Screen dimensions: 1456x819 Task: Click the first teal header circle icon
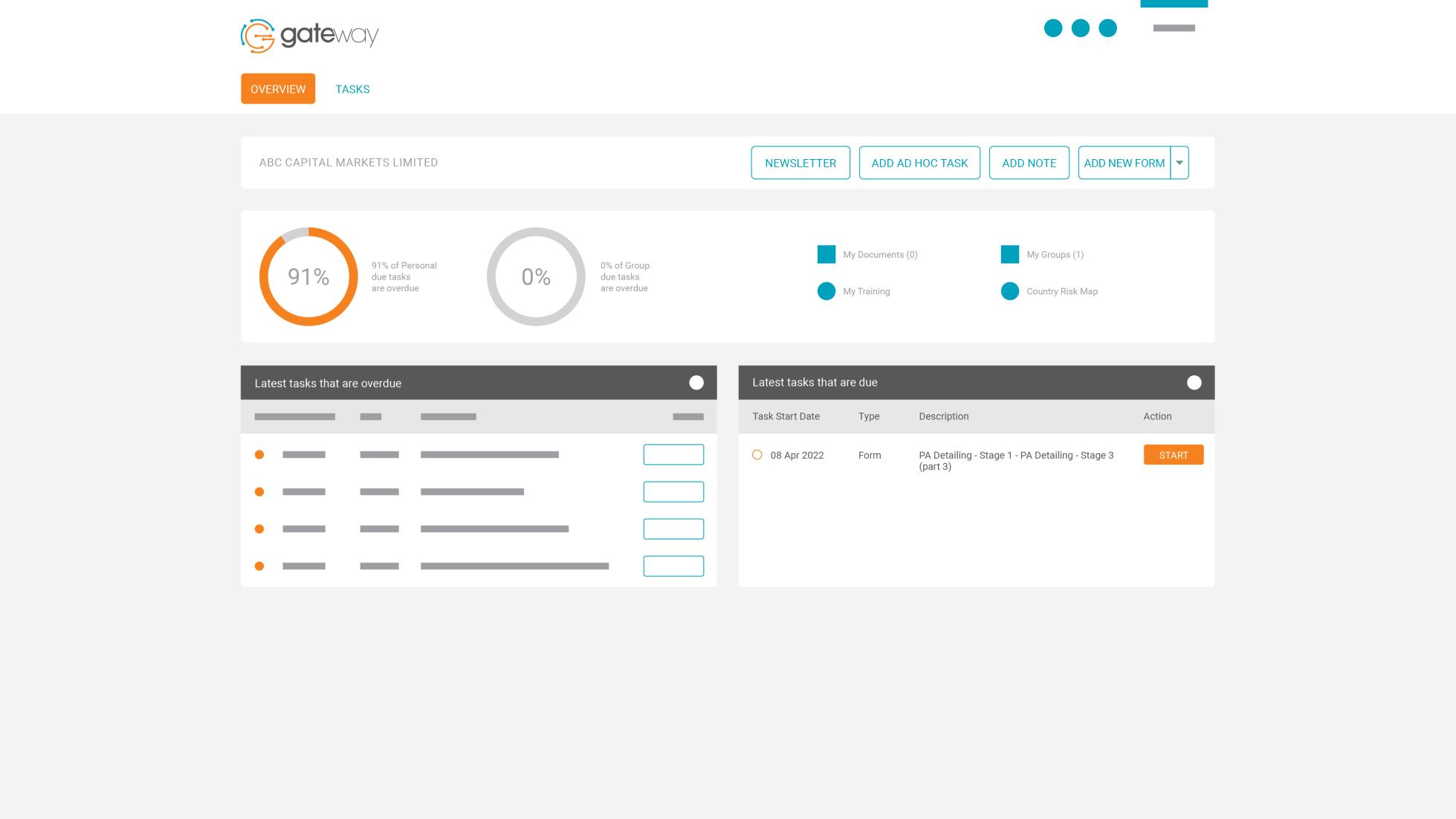tap(1052, 28)
